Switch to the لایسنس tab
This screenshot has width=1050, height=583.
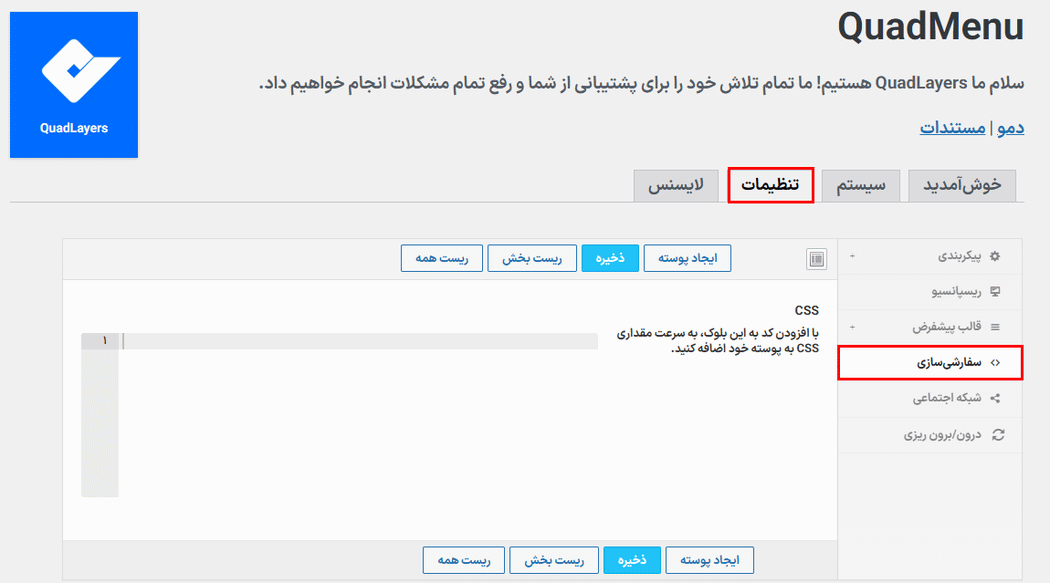pos(676,185)
